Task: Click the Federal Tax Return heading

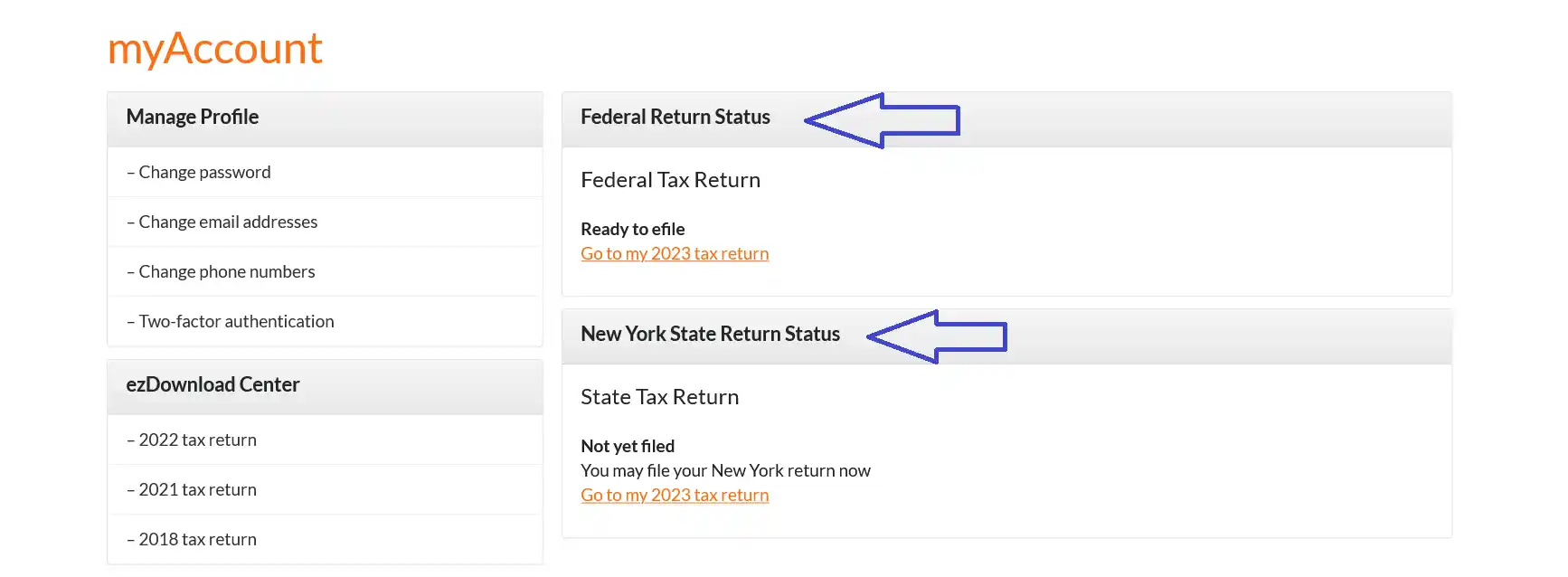Action: (670, 180)
